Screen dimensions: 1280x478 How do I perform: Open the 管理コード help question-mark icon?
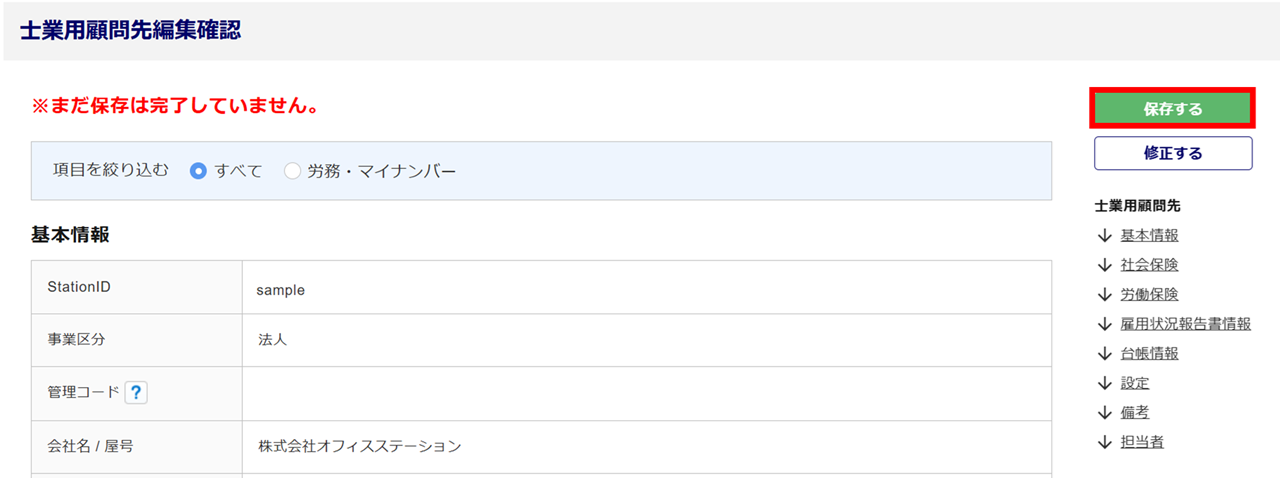136,393
